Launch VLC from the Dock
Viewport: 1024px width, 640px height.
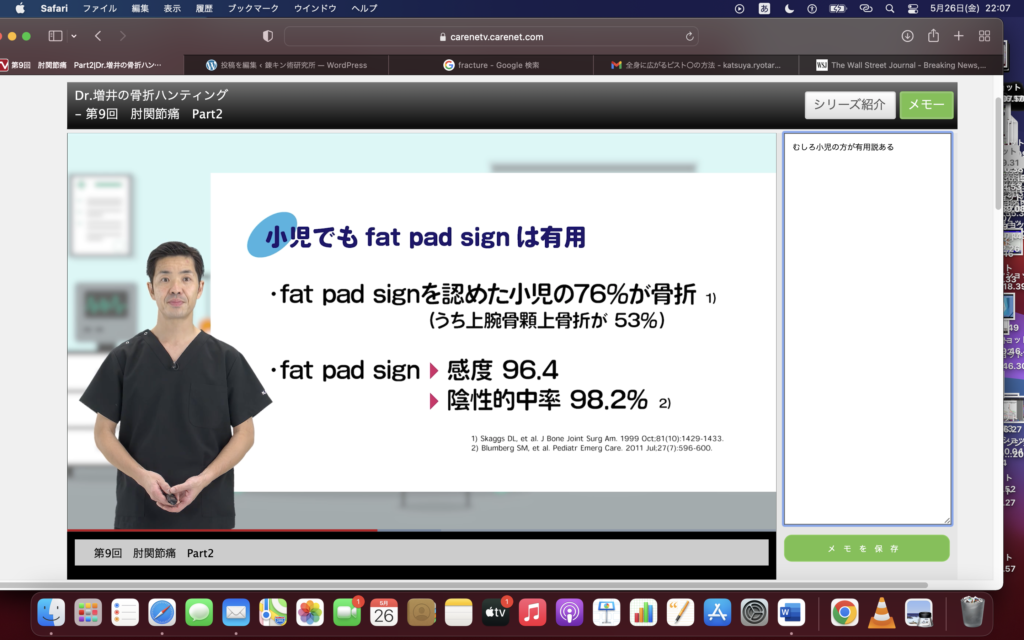[881, 612]
